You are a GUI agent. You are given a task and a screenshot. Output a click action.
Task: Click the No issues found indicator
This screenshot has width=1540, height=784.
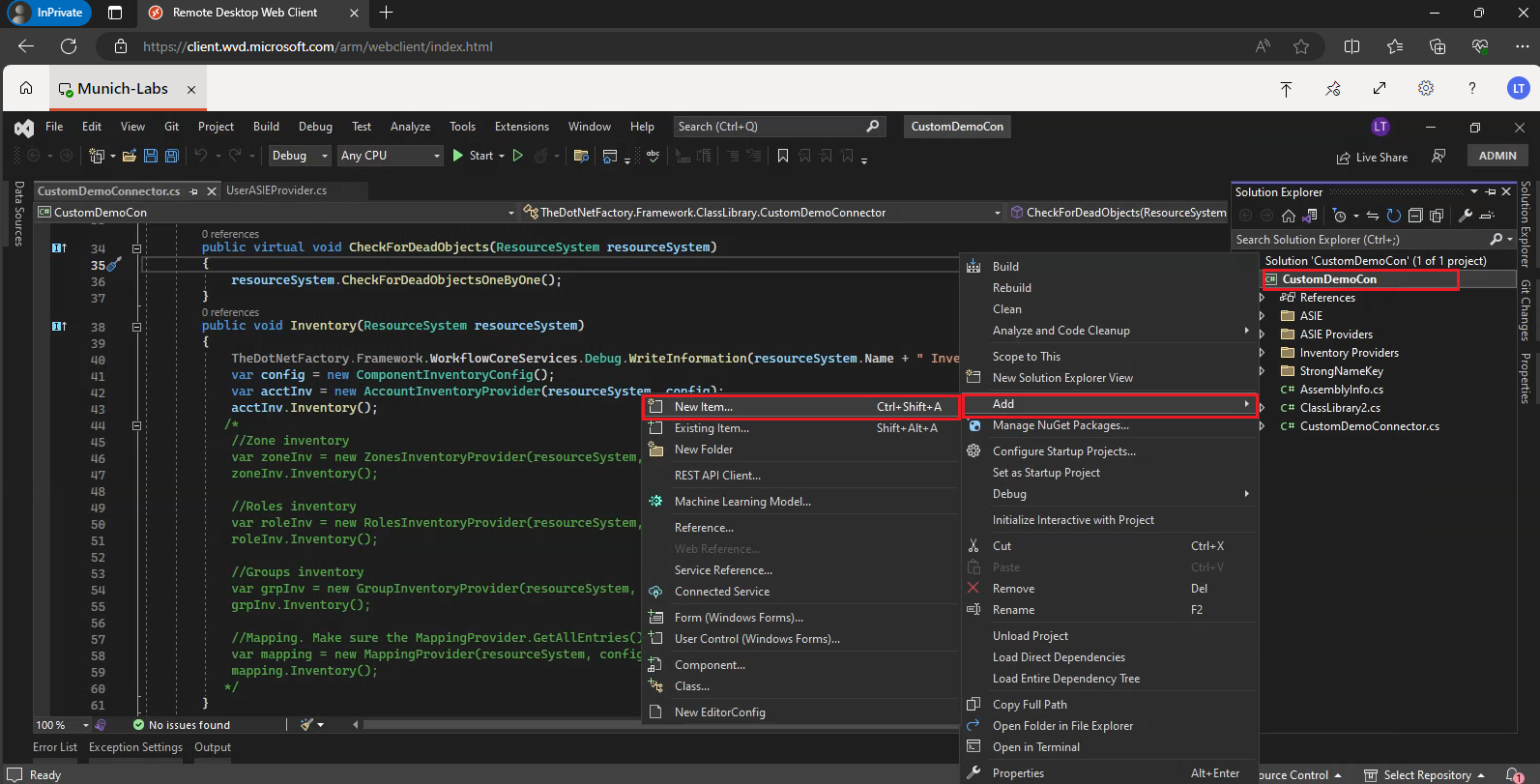182,724
